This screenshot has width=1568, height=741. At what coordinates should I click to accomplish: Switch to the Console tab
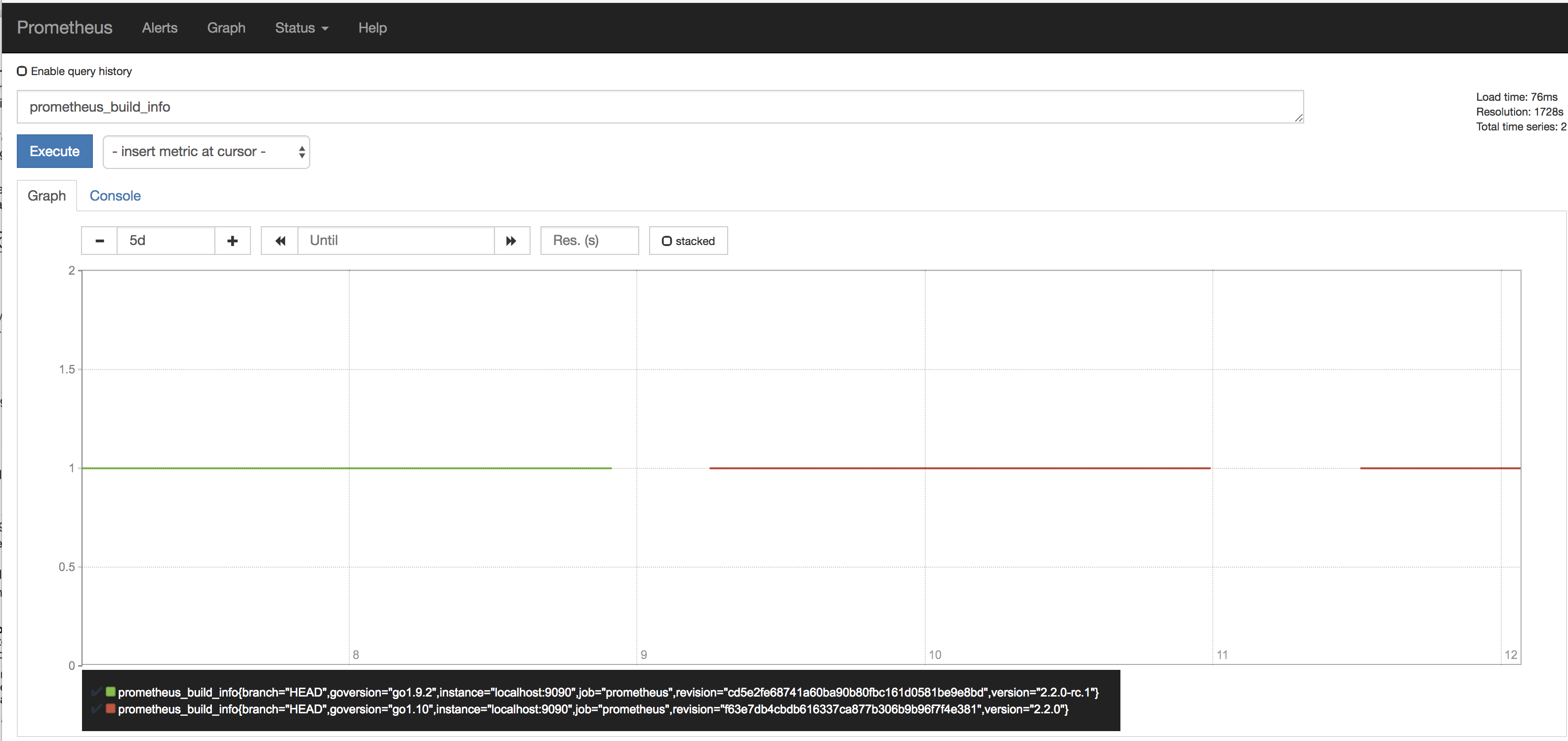[115, 196]
